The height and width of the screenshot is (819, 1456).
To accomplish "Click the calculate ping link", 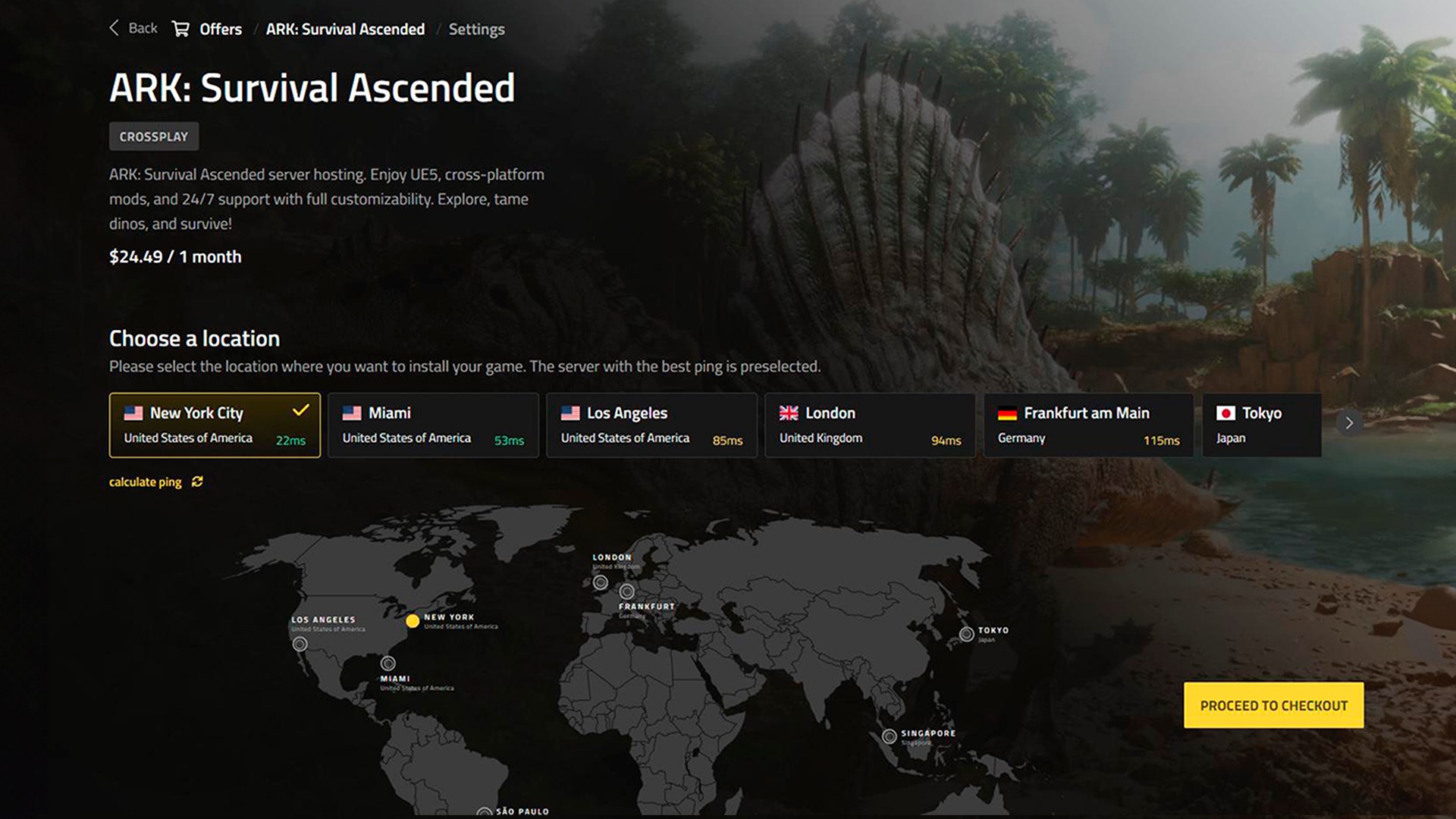I will (145, 482).
